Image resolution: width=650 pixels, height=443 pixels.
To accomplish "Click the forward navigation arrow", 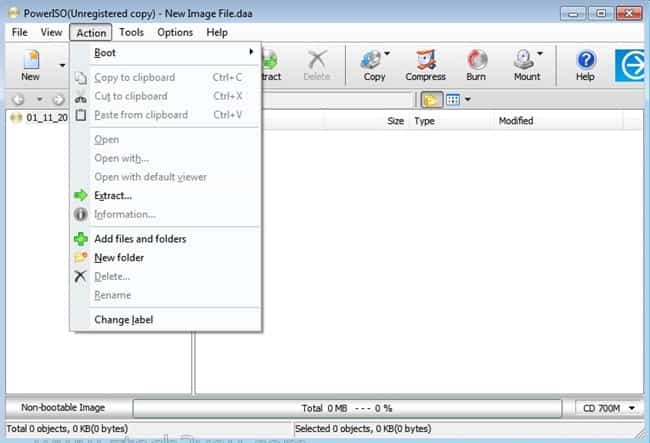I will point(58,99).
